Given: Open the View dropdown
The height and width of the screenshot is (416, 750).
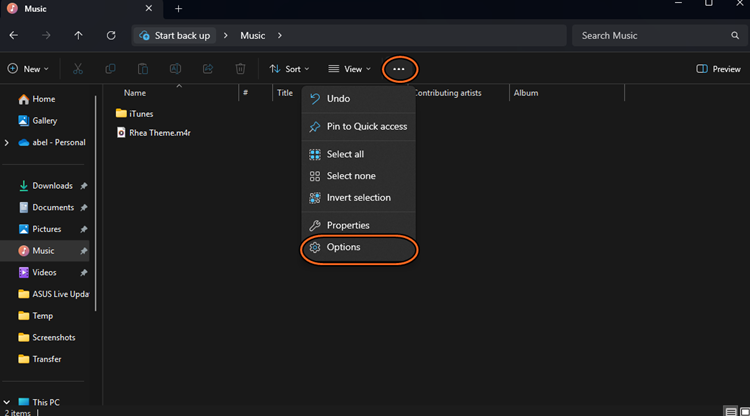Looking at the screenshot, I should point(350,69).
